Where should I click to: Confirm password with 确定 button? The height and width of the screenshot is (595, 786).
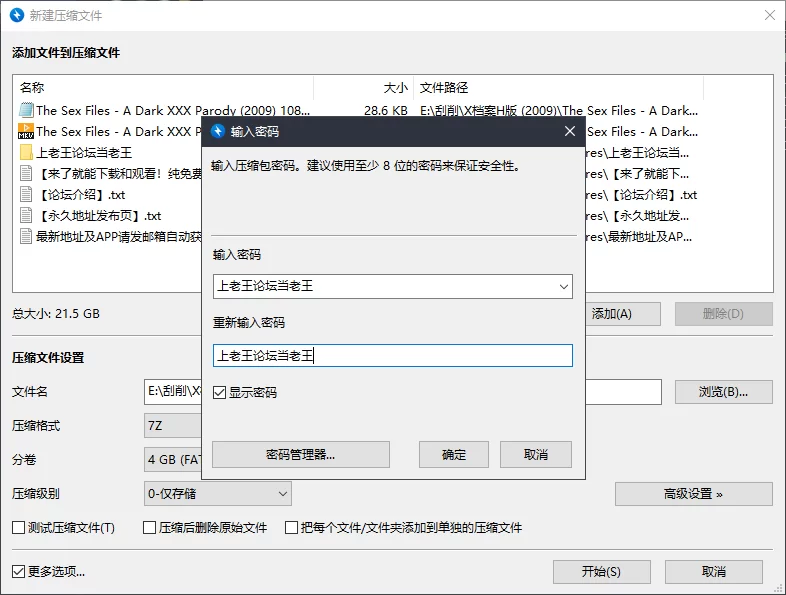(454, 455)
